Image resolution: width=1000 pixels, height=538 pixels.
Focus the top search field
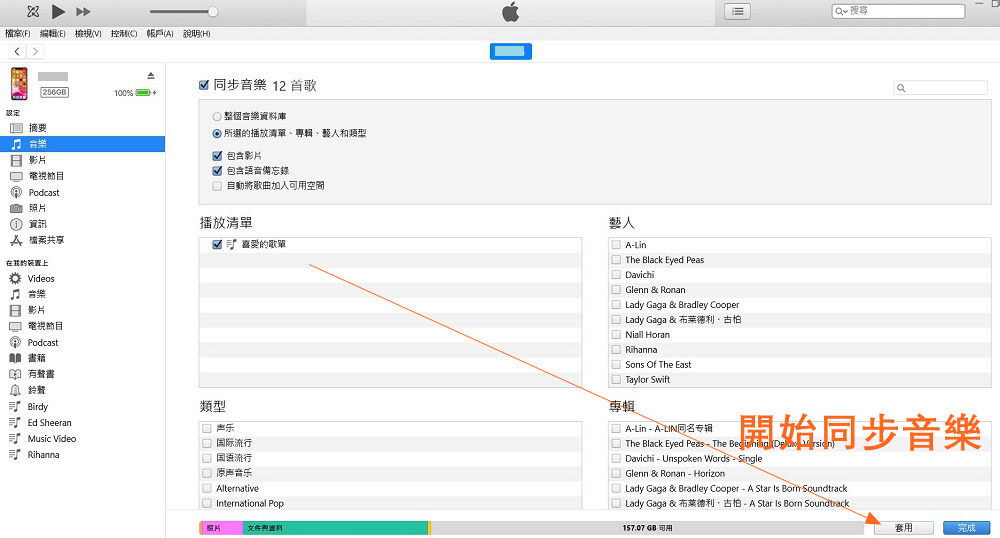898,11
